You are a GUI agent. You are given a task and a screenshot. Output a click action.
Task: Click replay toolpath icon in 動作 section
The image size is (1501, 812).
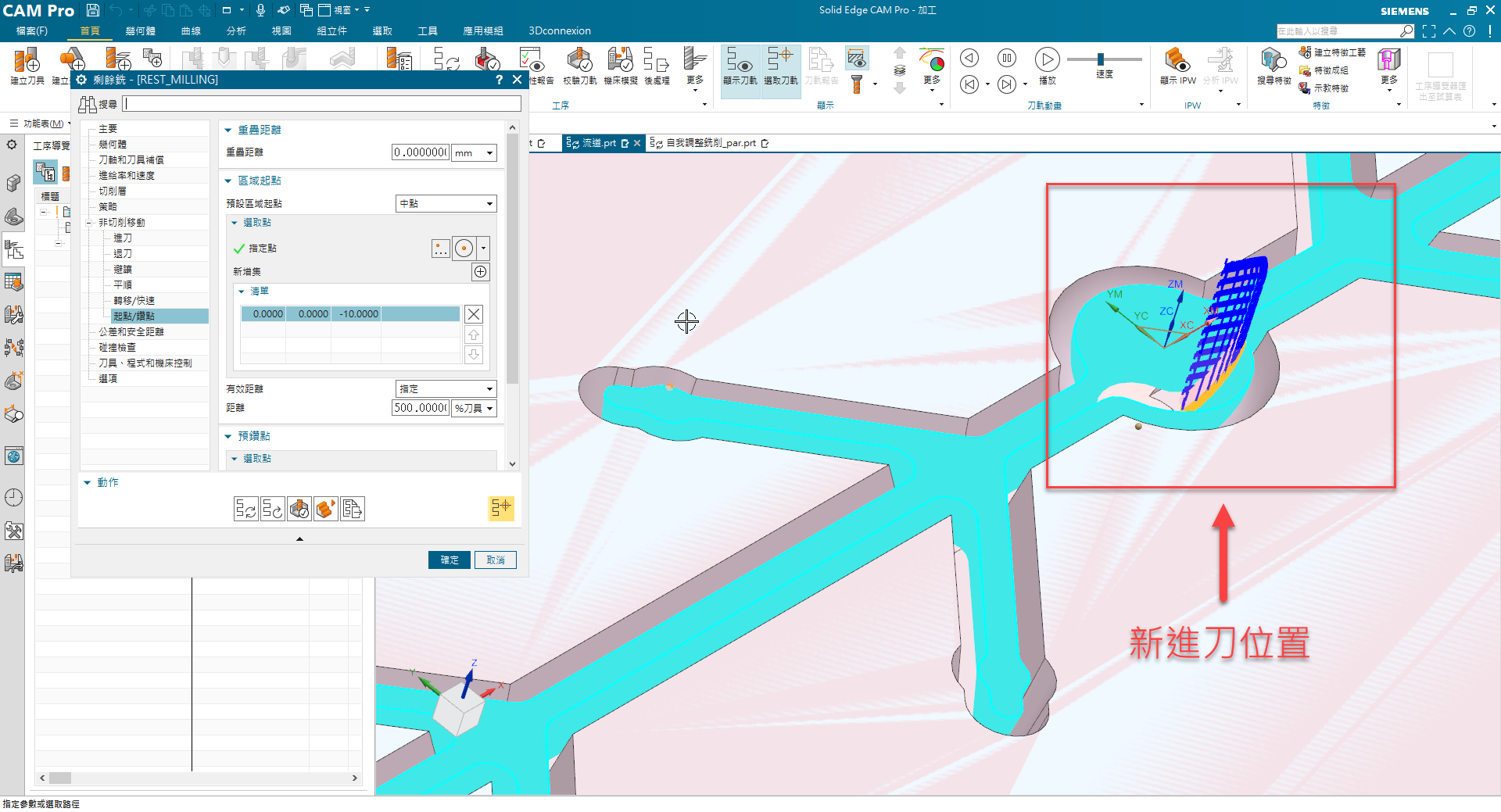coord(273,510)
